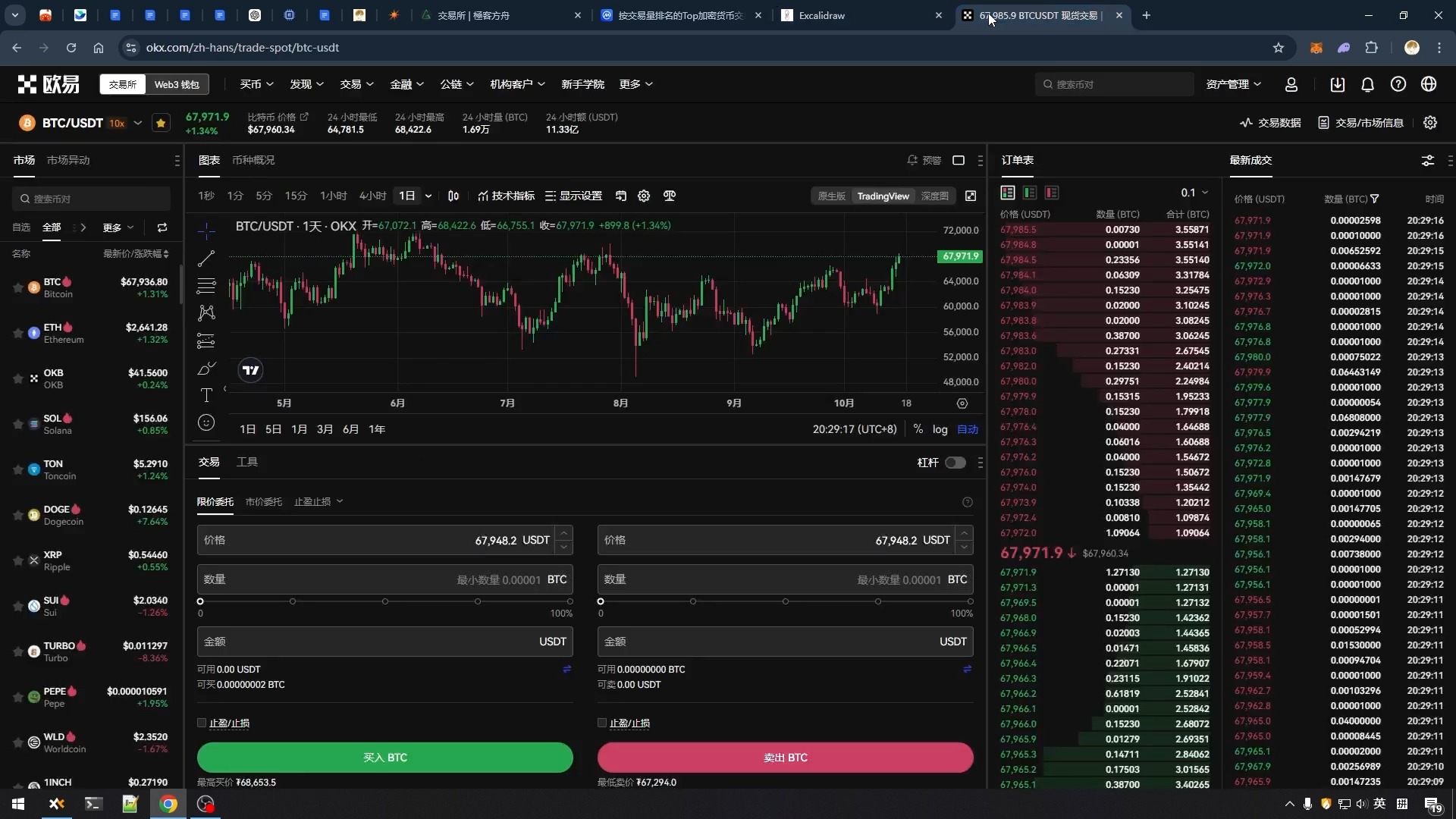Open the download app icon
This screenshot has width=1456, height=819.
1338,84
